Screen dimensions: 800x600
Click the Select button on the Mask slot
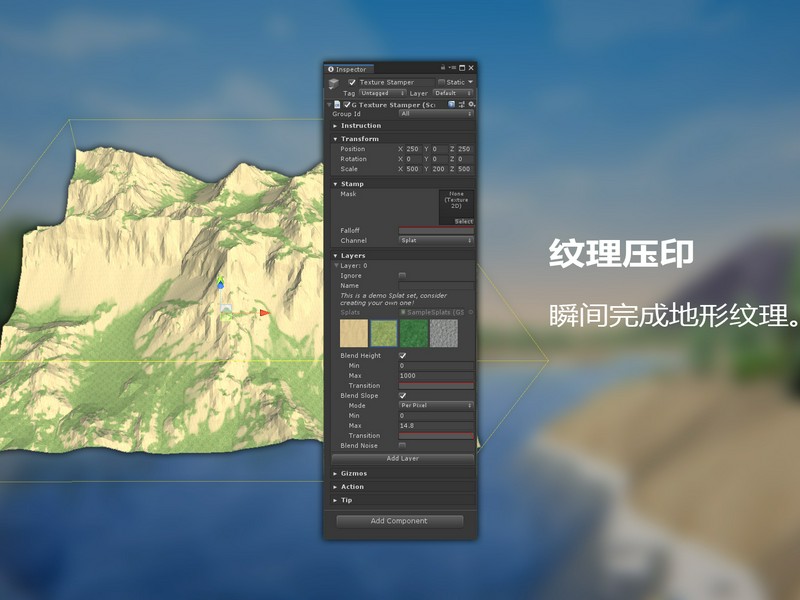pyautogui.click(x=464, y=221)
